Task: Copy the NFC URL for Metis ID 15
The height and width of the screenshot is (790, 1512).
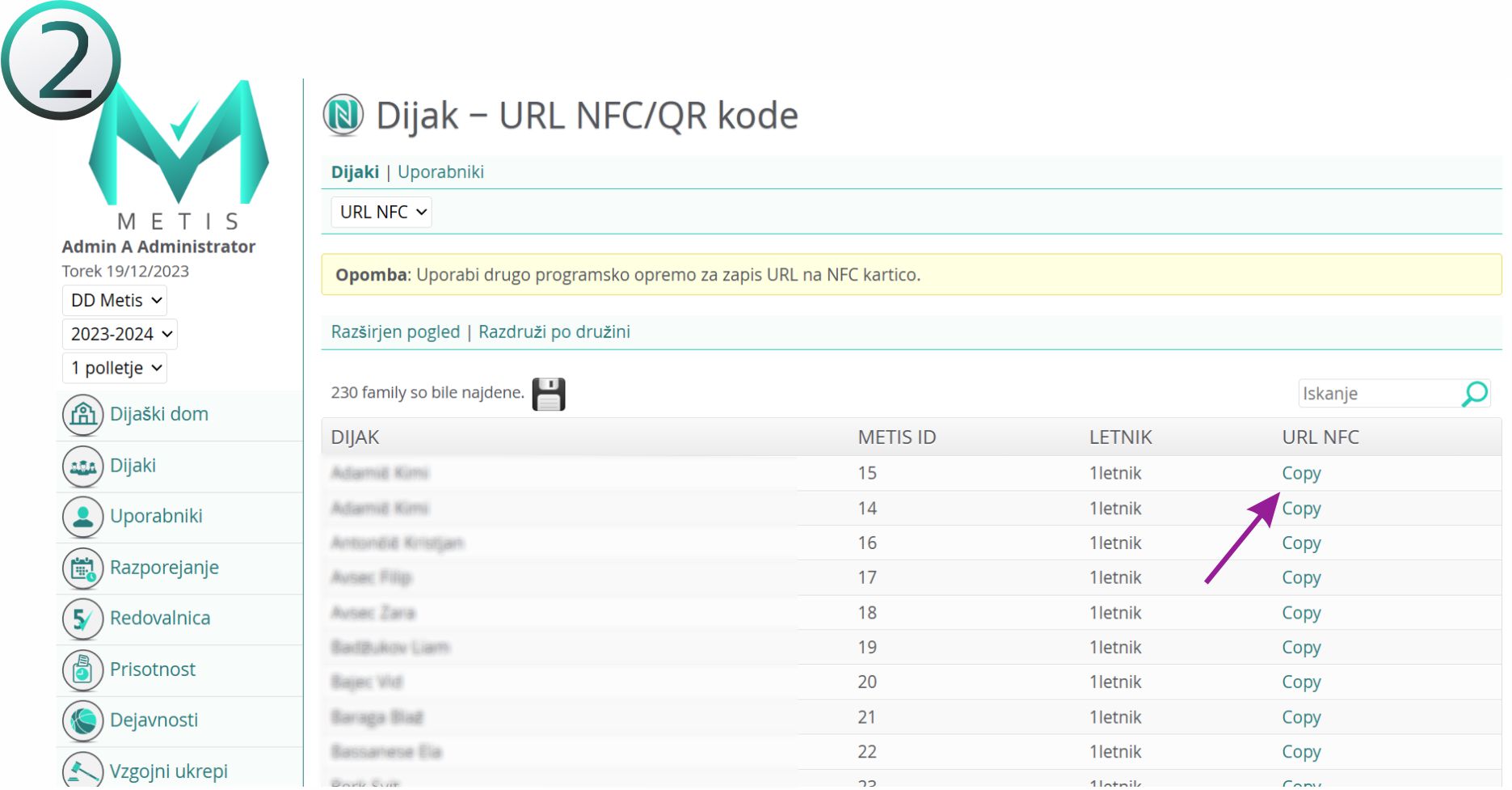Action: click(1300, 474)
